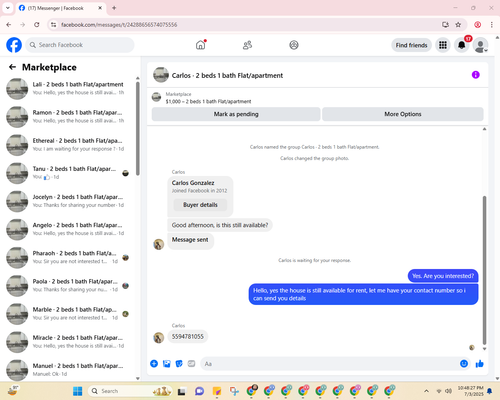500x400 pixels.
Task: Click Mark as pending button
Action: pyautogui.click(x=236, y=114)
